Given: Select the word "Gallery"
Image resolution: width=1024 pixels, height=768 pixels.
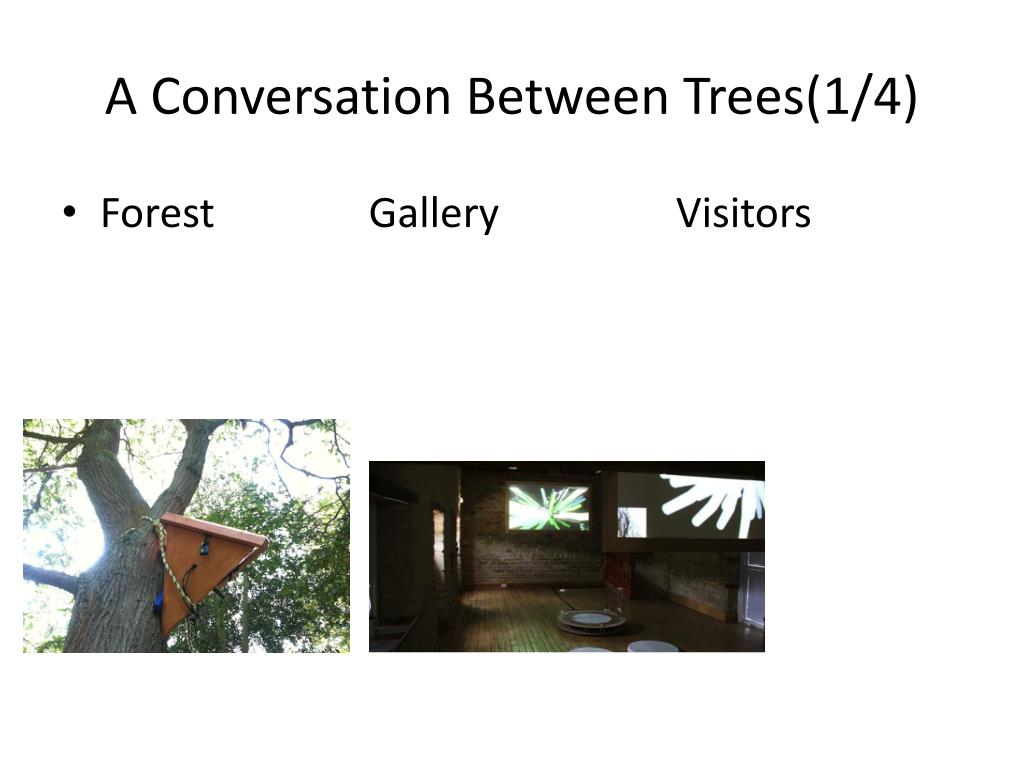Looking at the screenshot, I should tap(434, 214).
